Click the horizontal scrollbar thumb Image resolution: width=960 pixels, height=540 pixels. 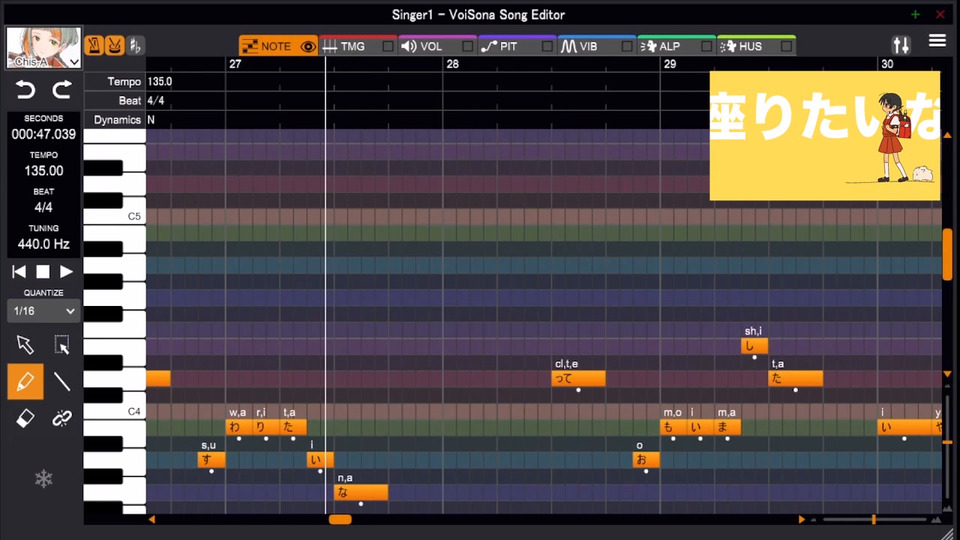pos(340,519)
